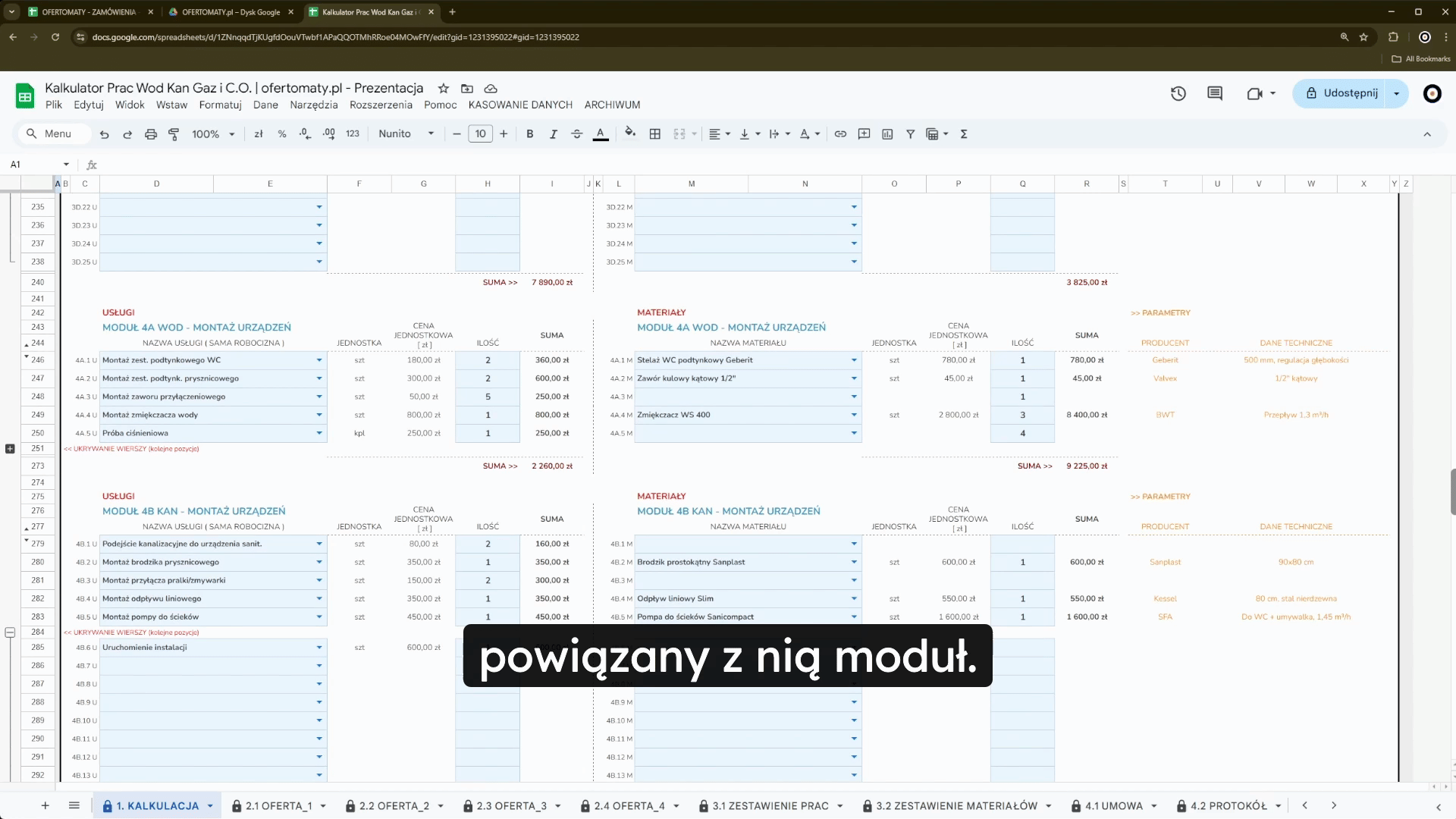
Task: Click the font size input field
Action: coord(480,134)
